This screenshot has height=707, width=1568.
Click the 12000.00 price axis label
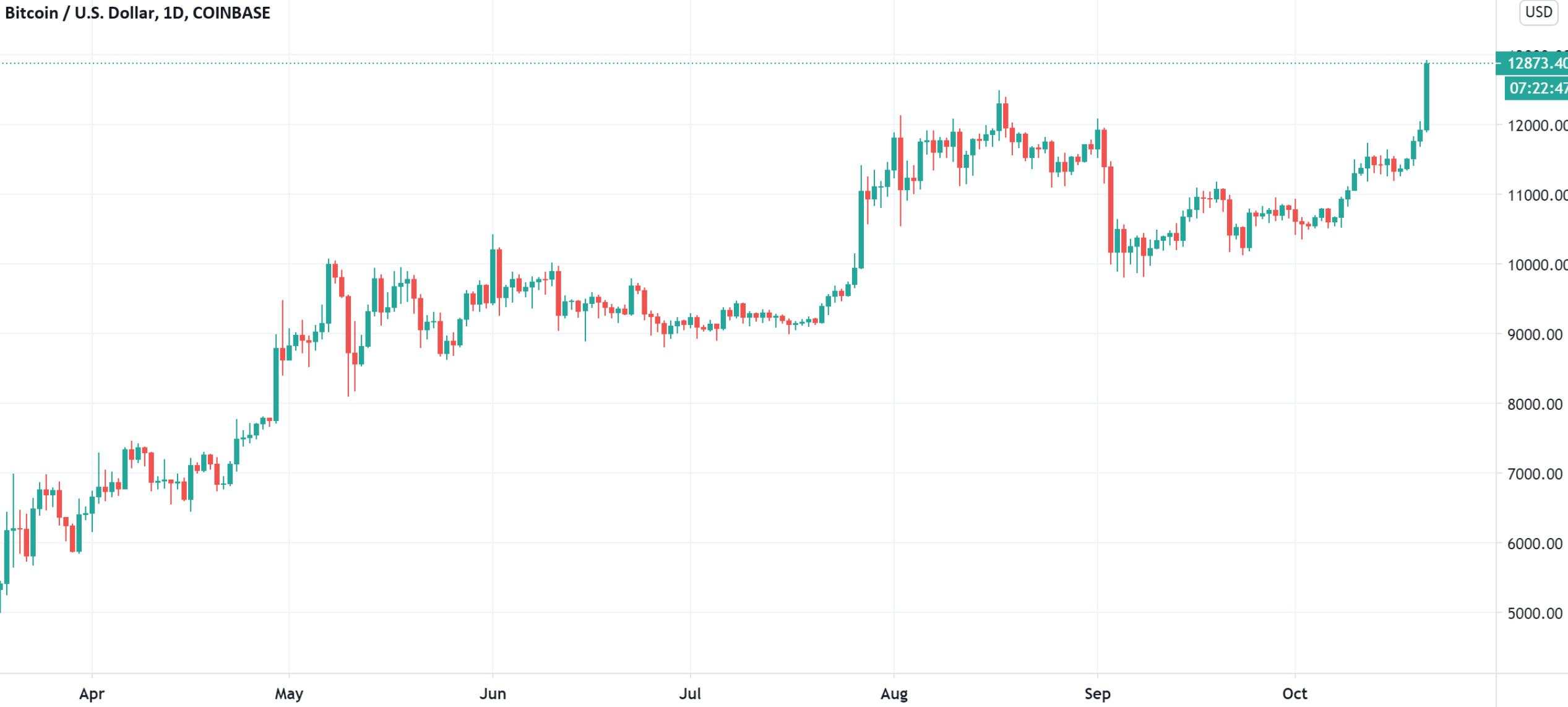(x=1537, y=126)
